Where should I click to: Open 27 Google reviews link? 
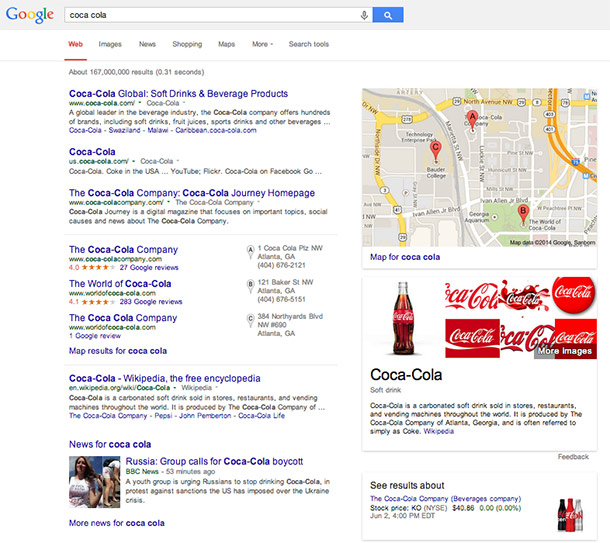(x=149, y=268)
